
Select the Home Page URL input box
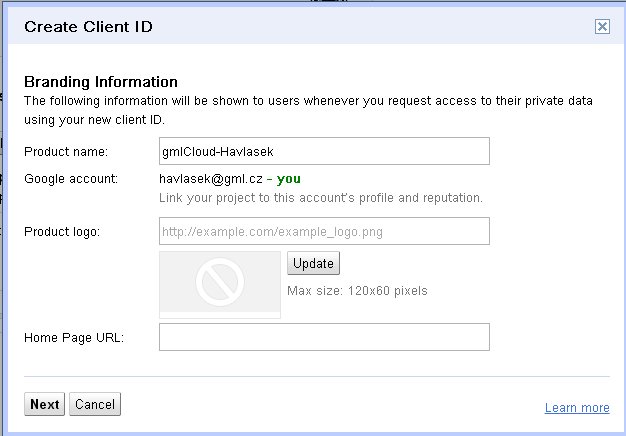click(x=324, y=337)
